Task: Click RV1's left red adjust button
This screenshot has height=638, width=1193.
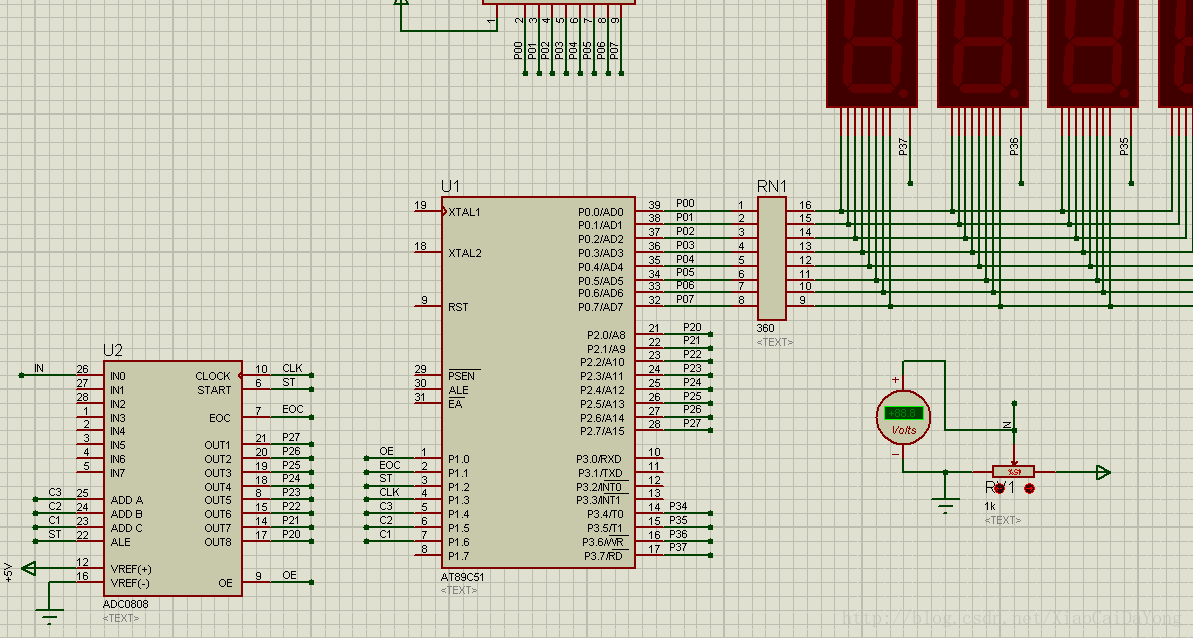Action: click(999, 488)
